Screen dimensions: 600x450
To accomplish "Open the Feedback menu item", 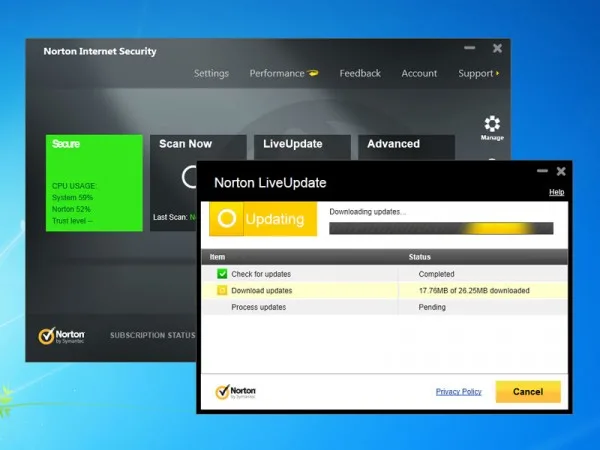I will (360, 73).
